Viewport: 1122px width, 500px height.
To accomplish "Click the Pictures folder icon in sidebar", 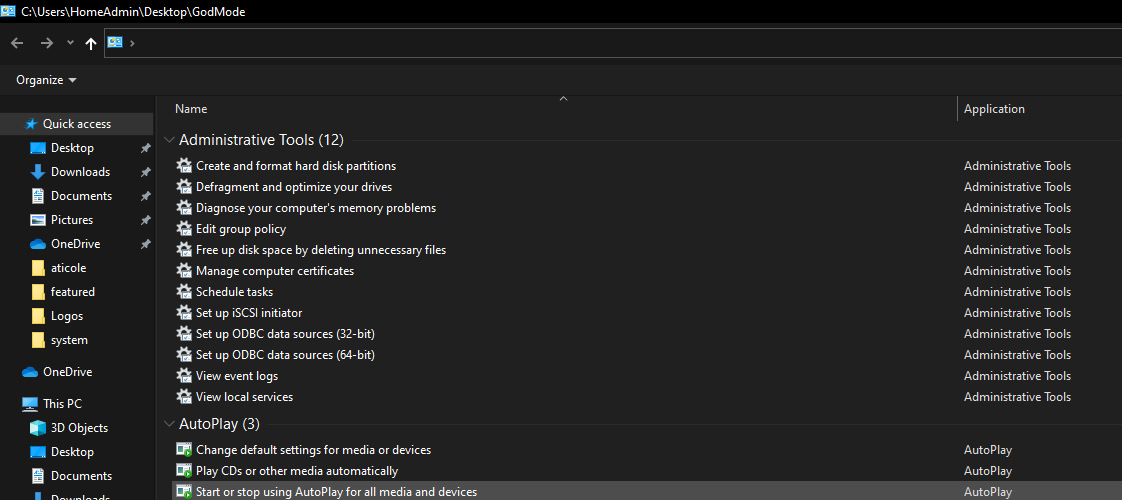I will point(38,220).
